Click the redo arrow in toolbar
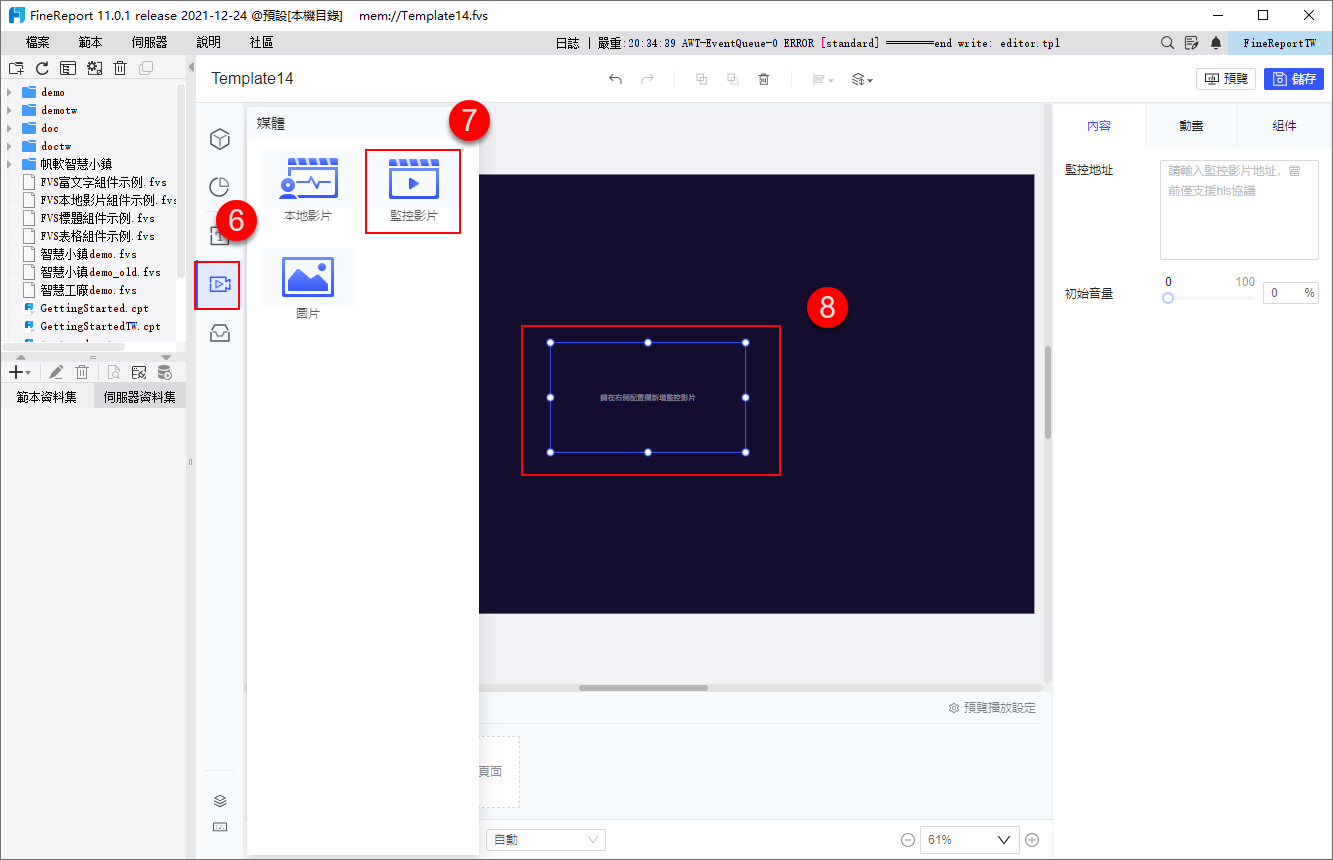This screenshot has height=860, width=1333. click(647, 79)
